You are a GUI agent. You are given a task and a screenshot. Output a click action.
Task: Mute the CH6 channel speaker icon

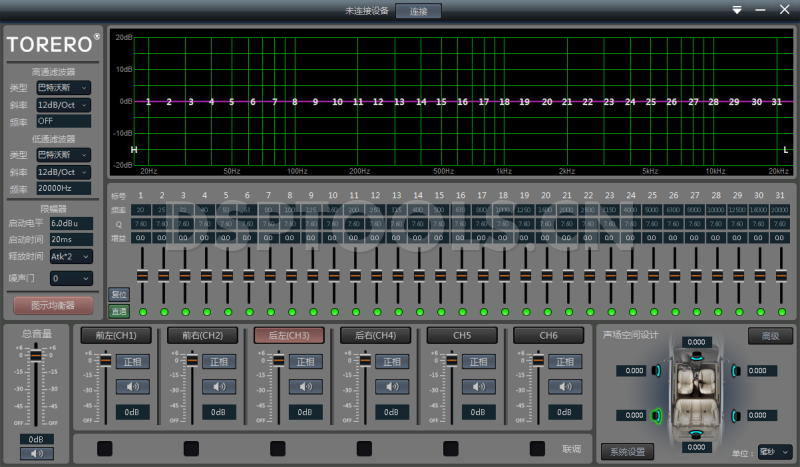565,387
